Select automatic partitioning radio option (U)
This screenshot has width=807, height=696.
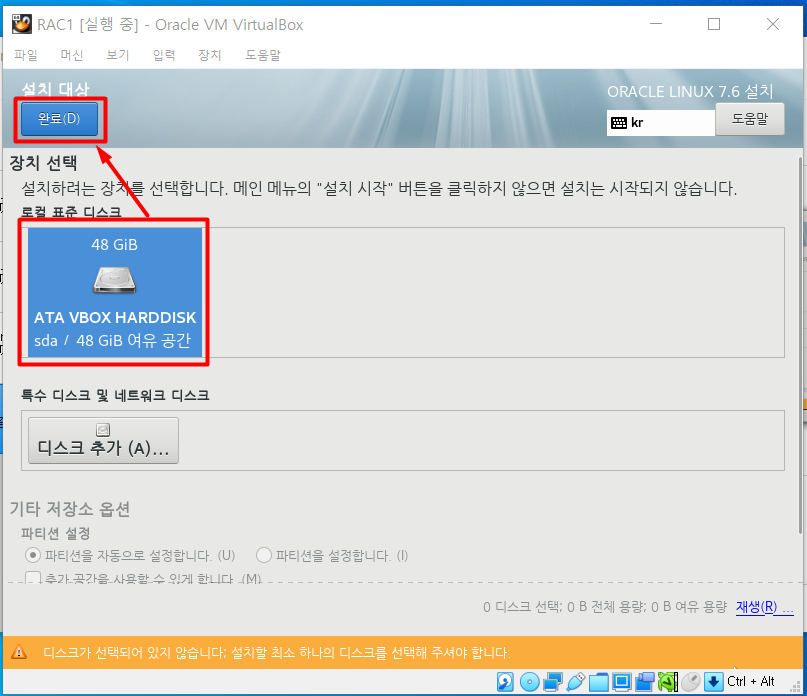pyautogui.click(x=130, y=555)
